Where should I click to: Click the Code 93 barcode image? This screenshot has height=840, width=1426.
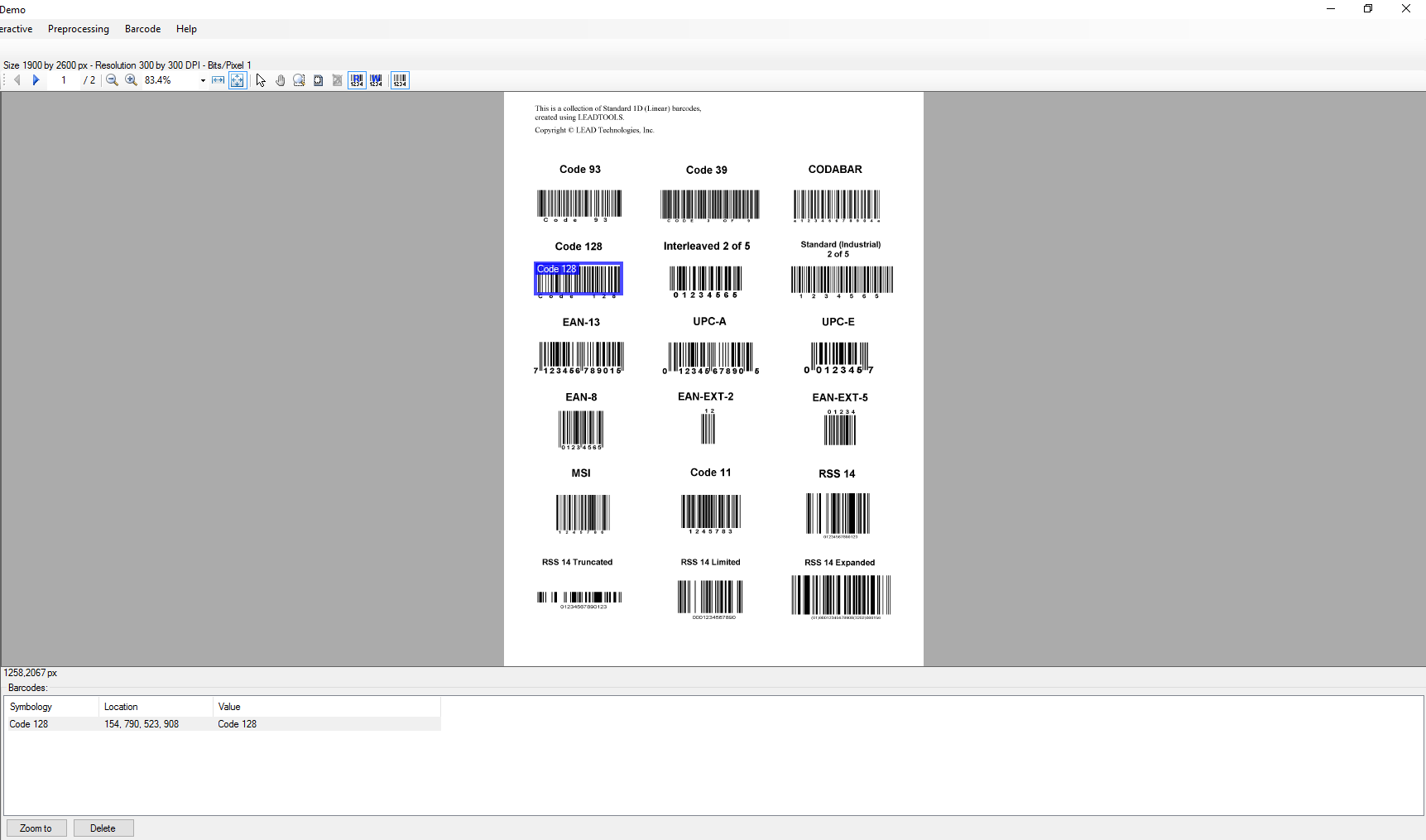click(x=579, y=205)
